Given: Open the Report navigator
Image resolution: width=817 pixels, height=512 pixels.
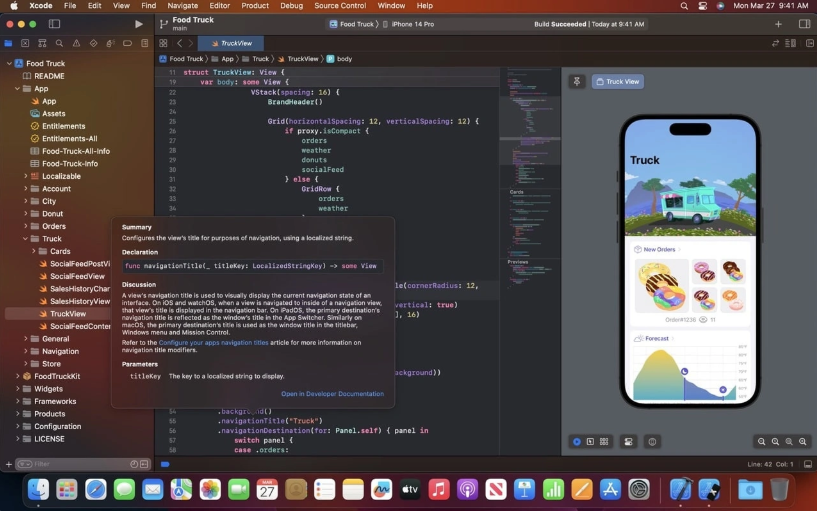Looking at the screenshot, I should coord(145,43).
